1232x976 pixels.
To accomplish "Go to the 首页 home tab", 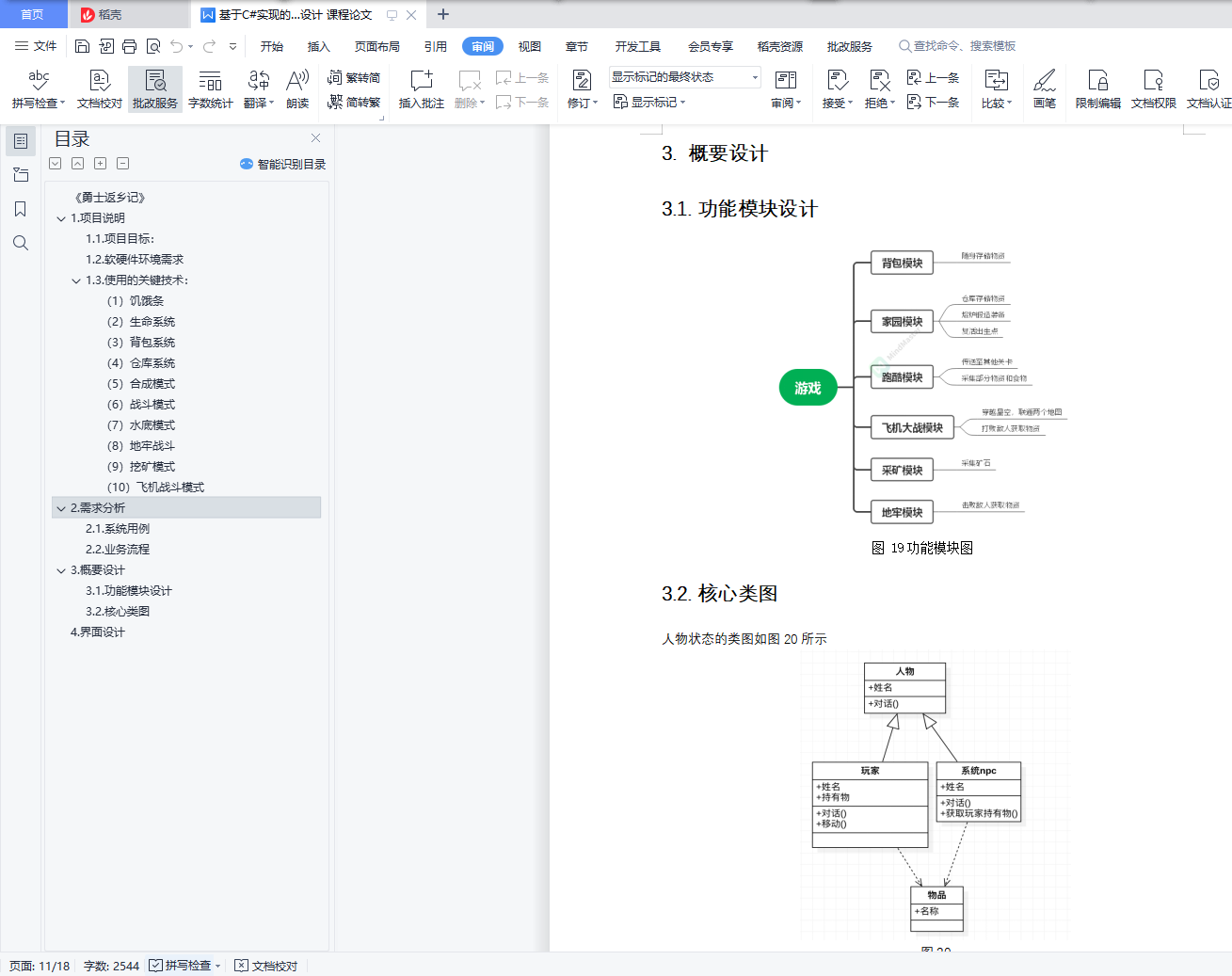I will (33, 14).
